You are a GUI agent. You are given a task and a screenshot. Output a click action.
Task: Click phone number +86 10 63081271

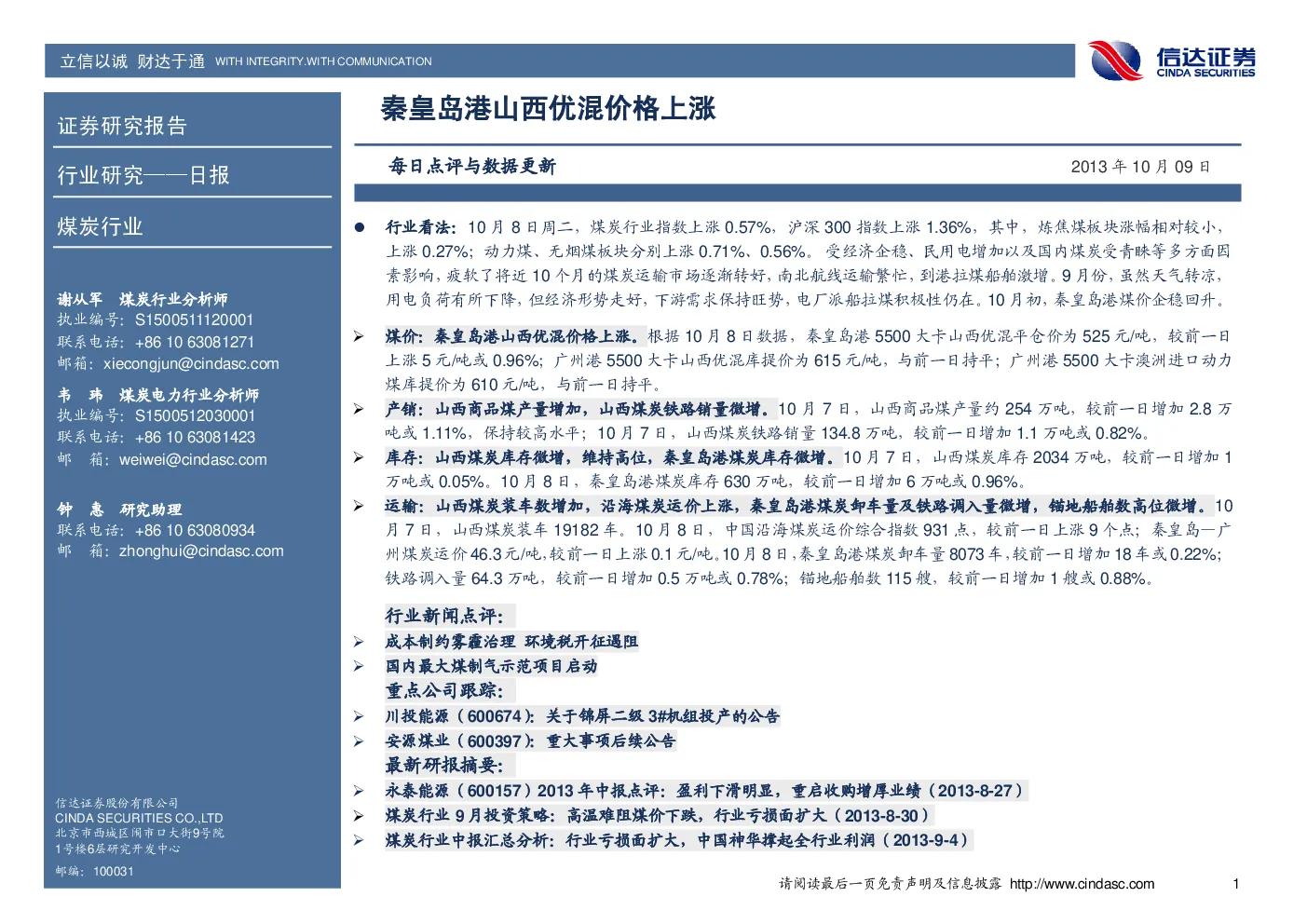pos(195,343)
